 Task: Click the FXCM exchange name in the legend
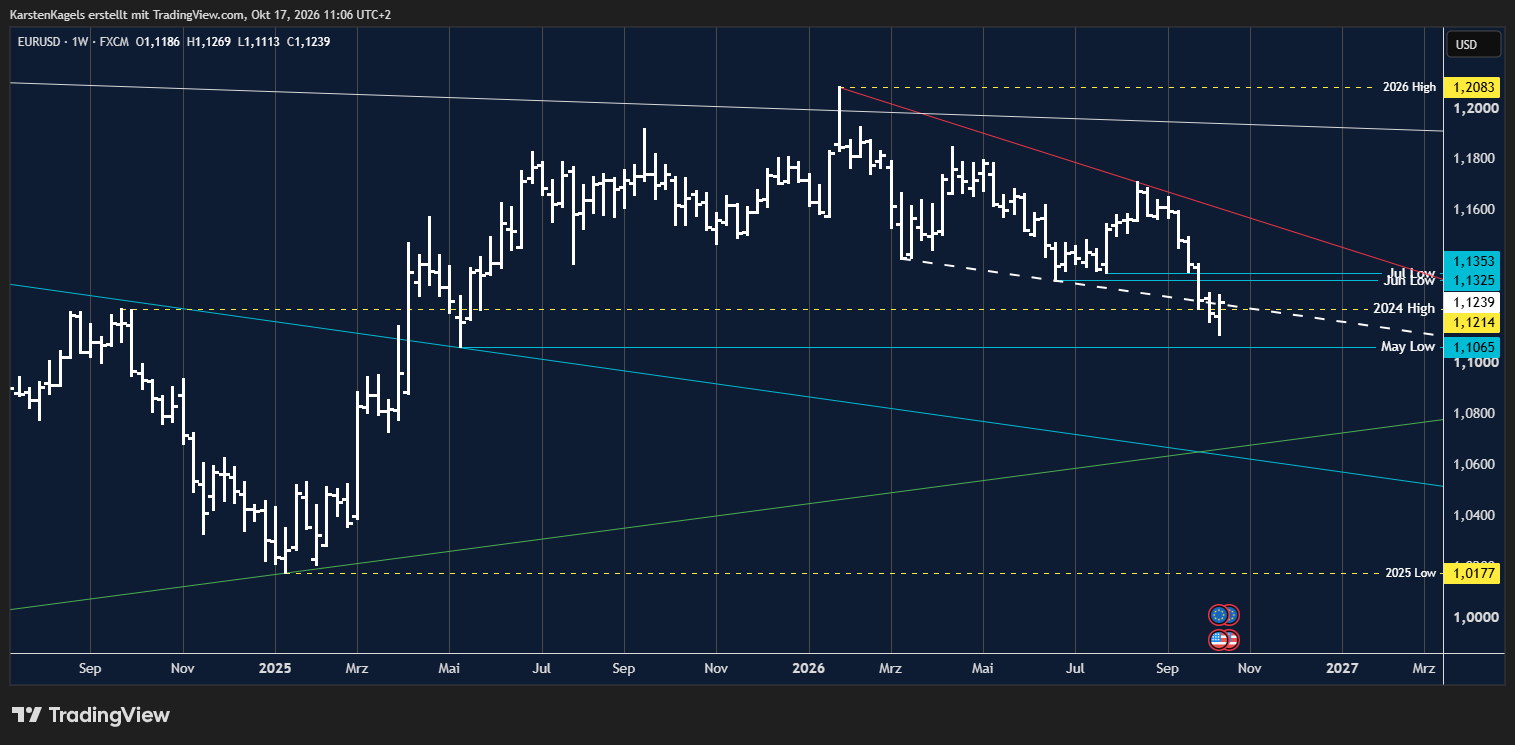pos(112,42)
